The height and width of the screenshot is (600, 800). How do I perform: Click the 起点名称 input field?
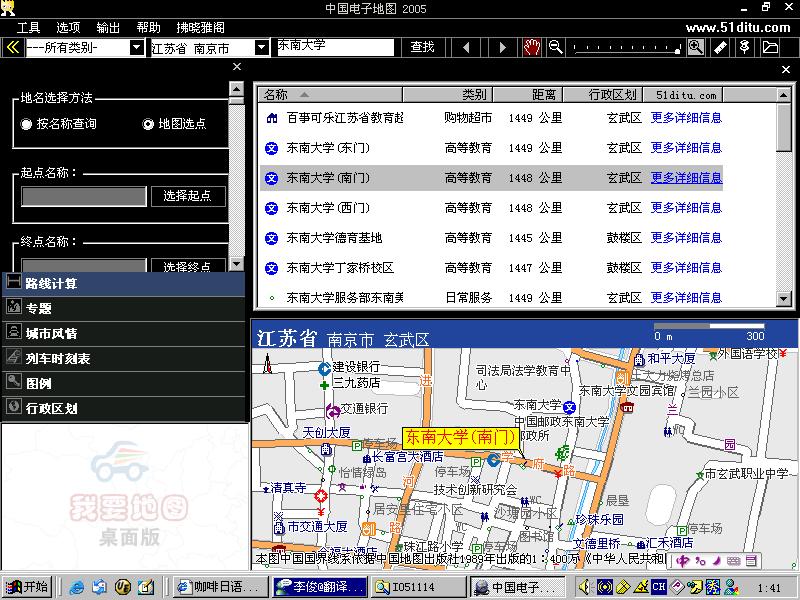coord(84,196)
